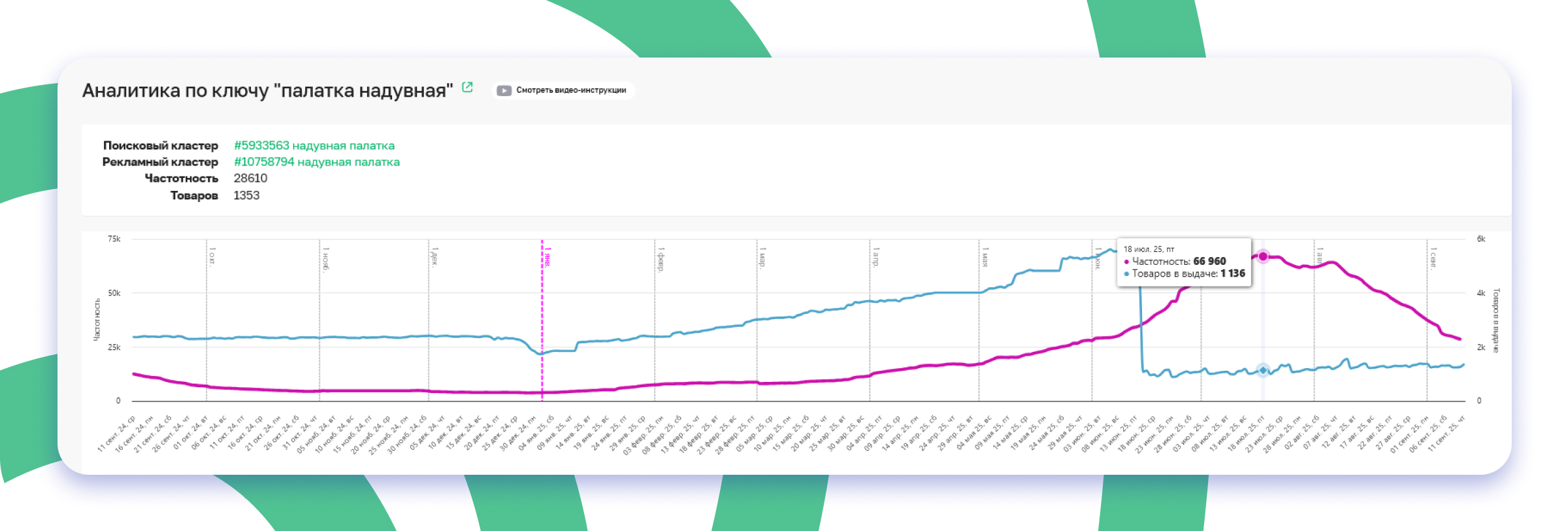Click the blue dot in tooltip legend
This screenshot has width=1568, height=531.
point(1126,274)
